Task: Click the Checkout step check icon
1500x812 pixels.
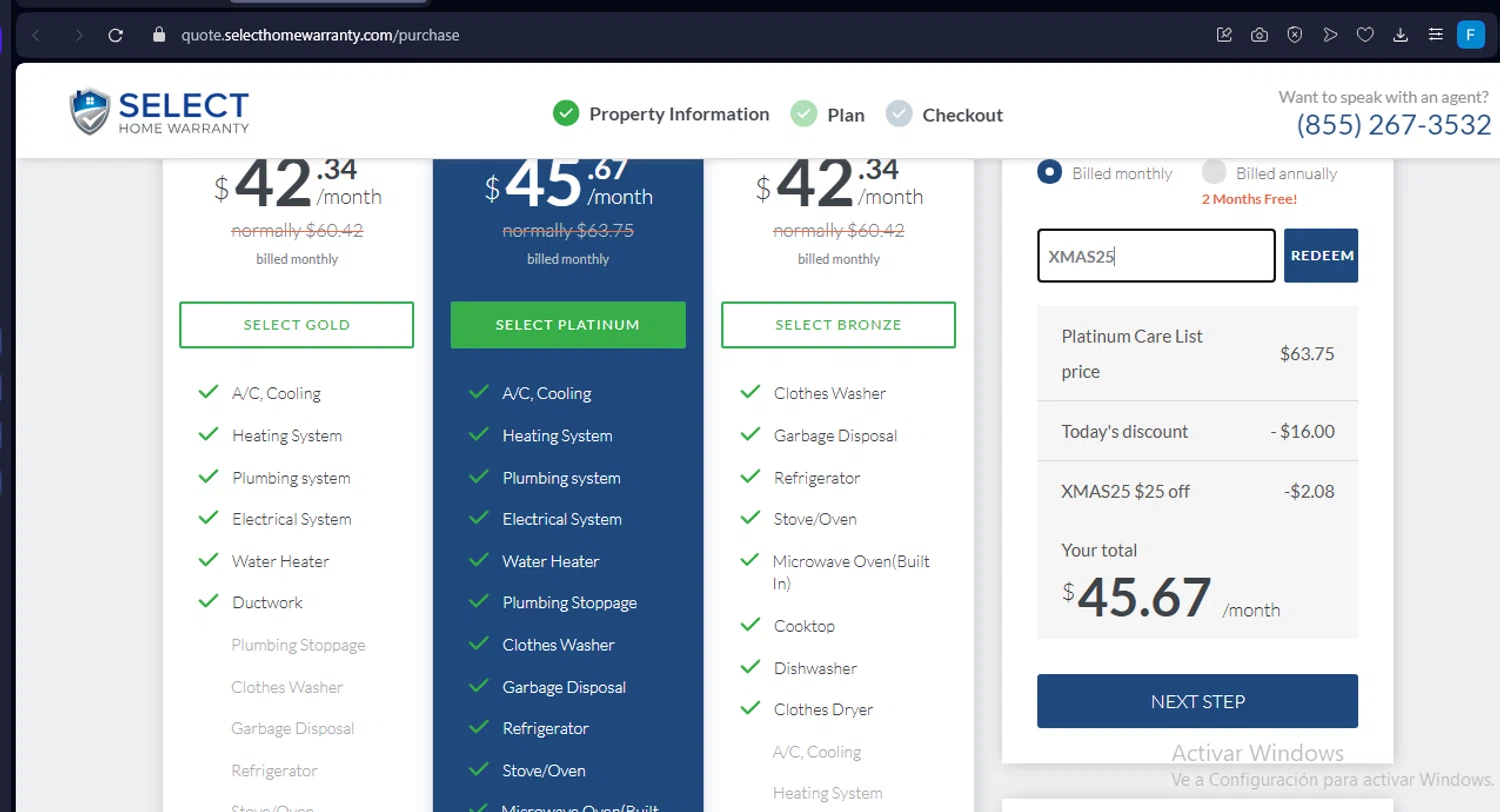Action: [899, 114]
